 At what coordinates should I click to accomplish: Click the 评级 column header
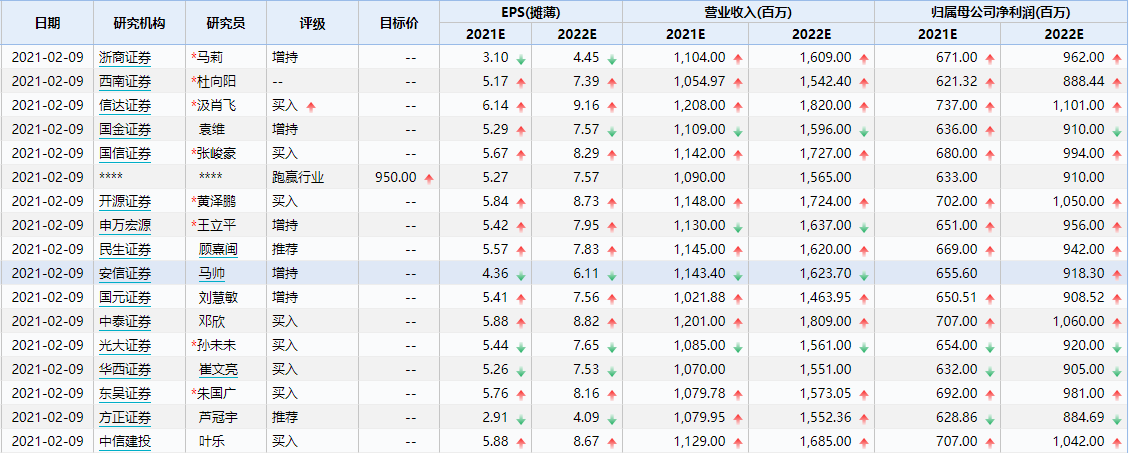312,23
